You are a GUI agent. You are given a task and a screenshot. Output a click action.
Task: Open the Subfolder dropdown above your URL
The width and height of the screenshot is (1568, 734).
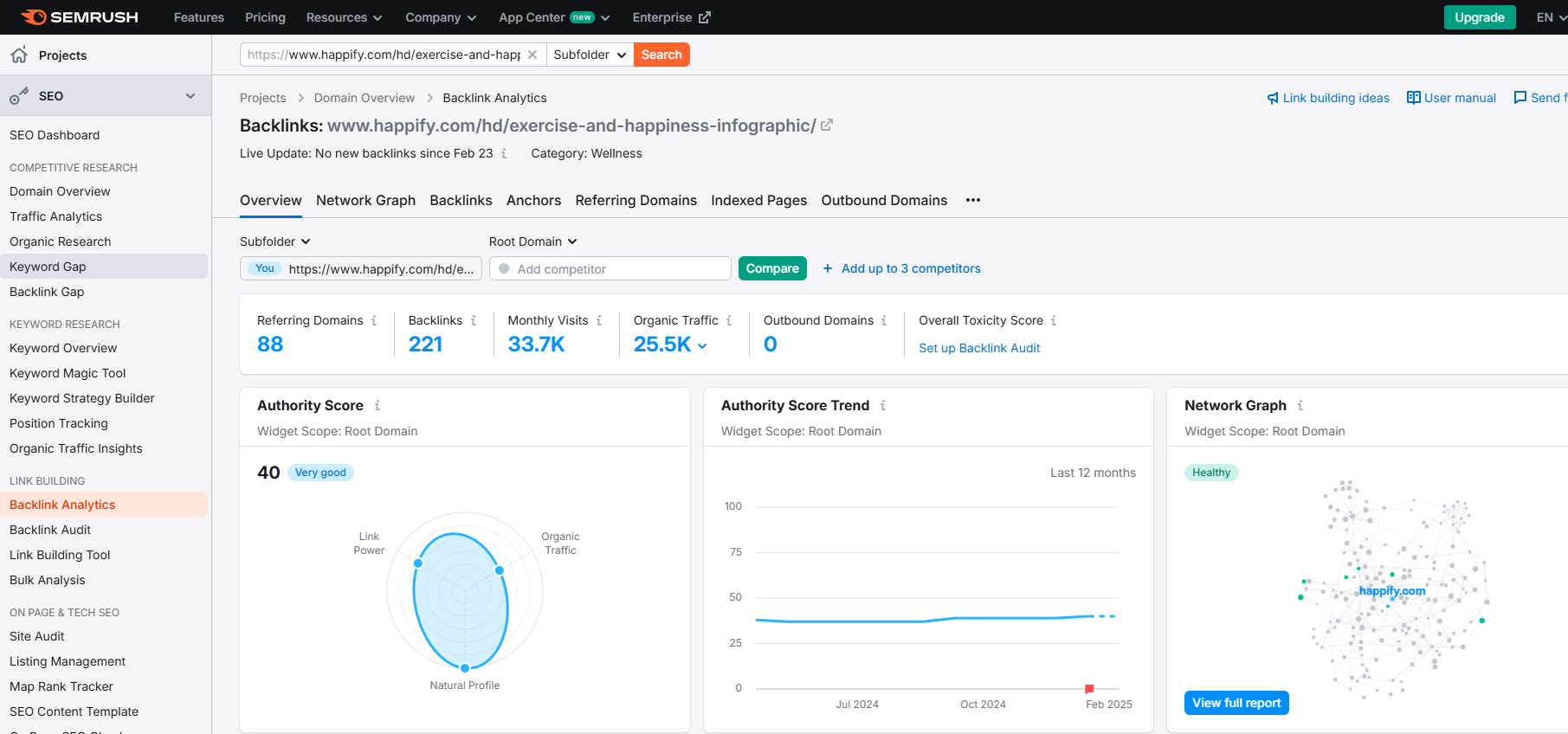275,241
